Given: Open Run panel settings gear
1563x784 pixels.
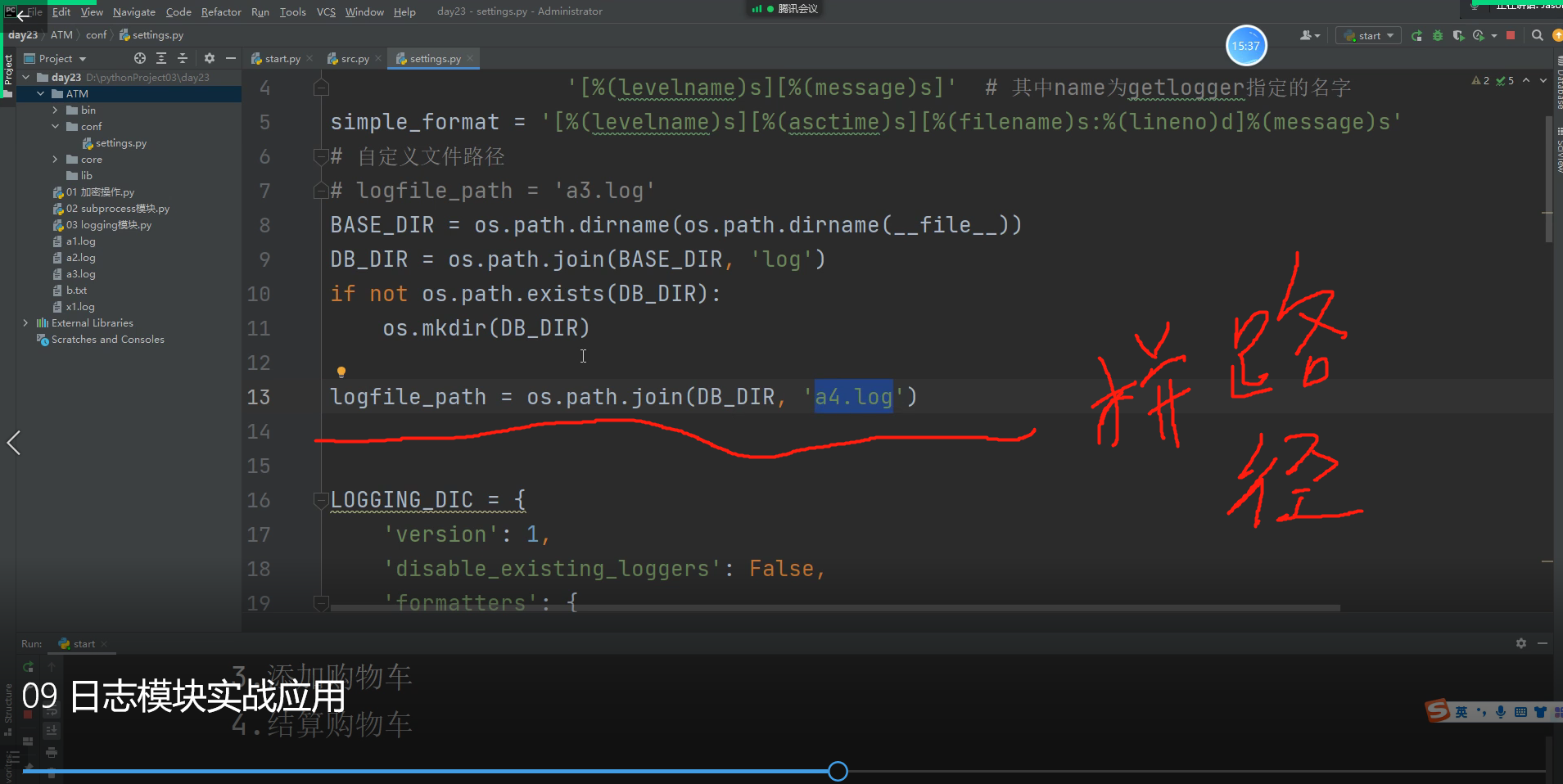Looking at the screenshot, I should click(x=1521, y=643).
